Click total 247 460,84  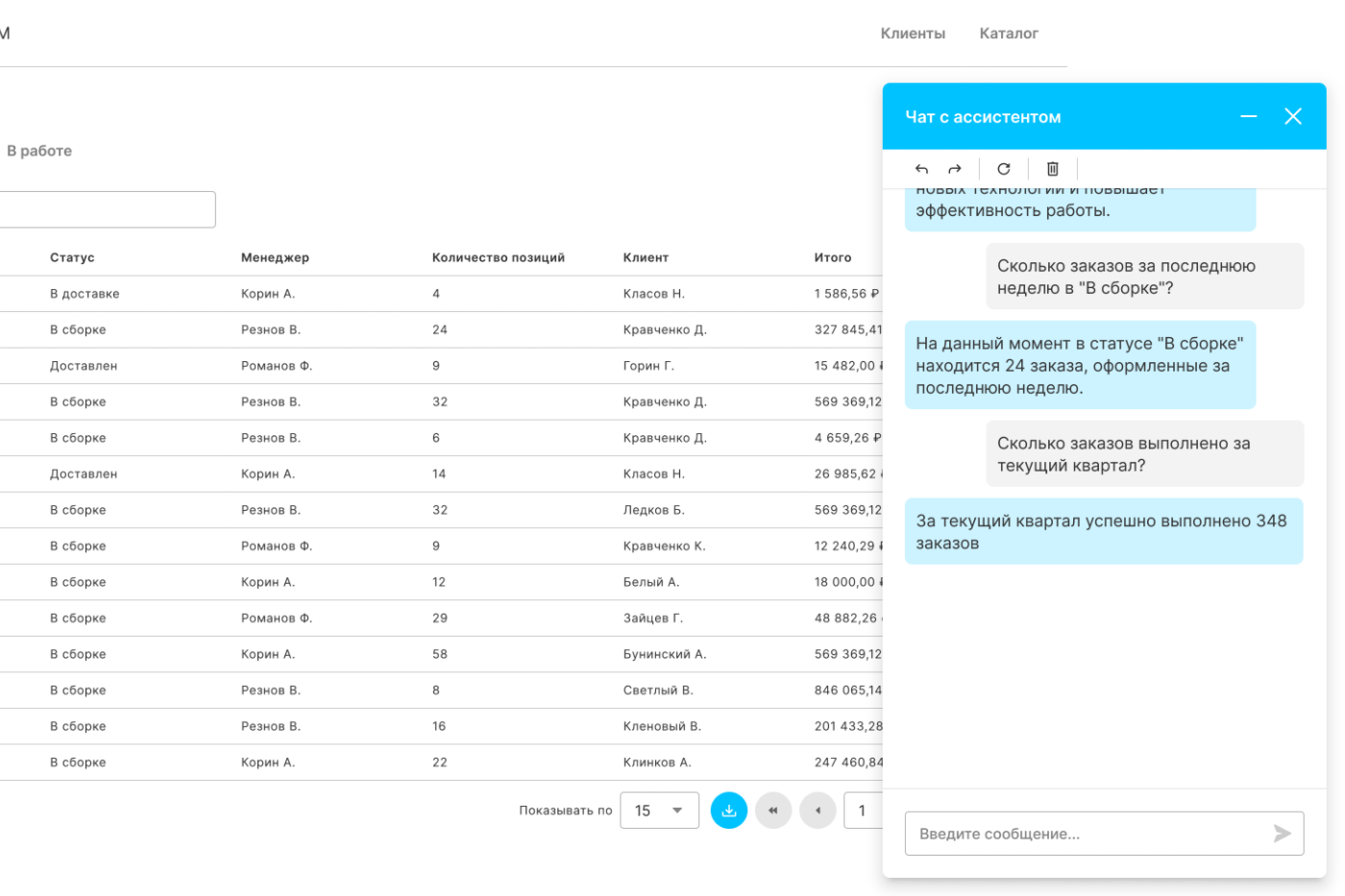click(847, 763)
